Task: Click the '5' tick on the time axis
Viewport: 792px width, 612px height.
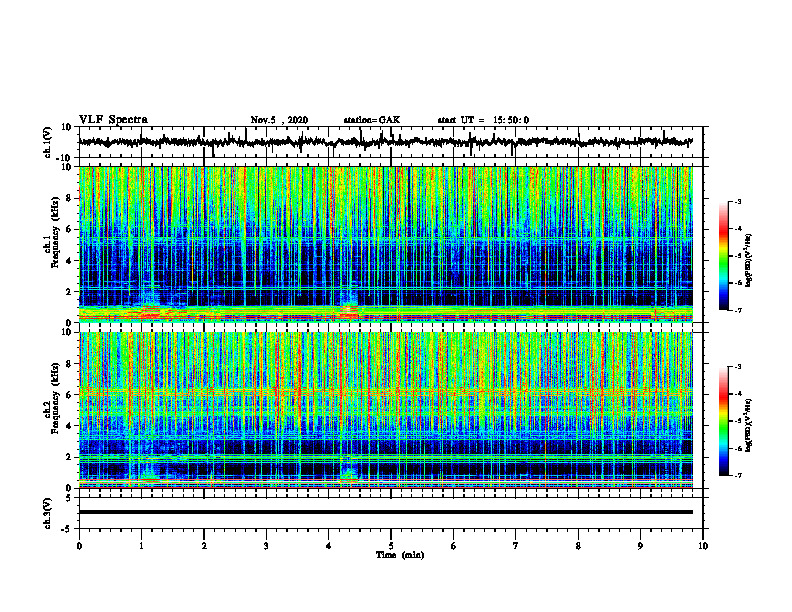Action: tap(391, 546)
